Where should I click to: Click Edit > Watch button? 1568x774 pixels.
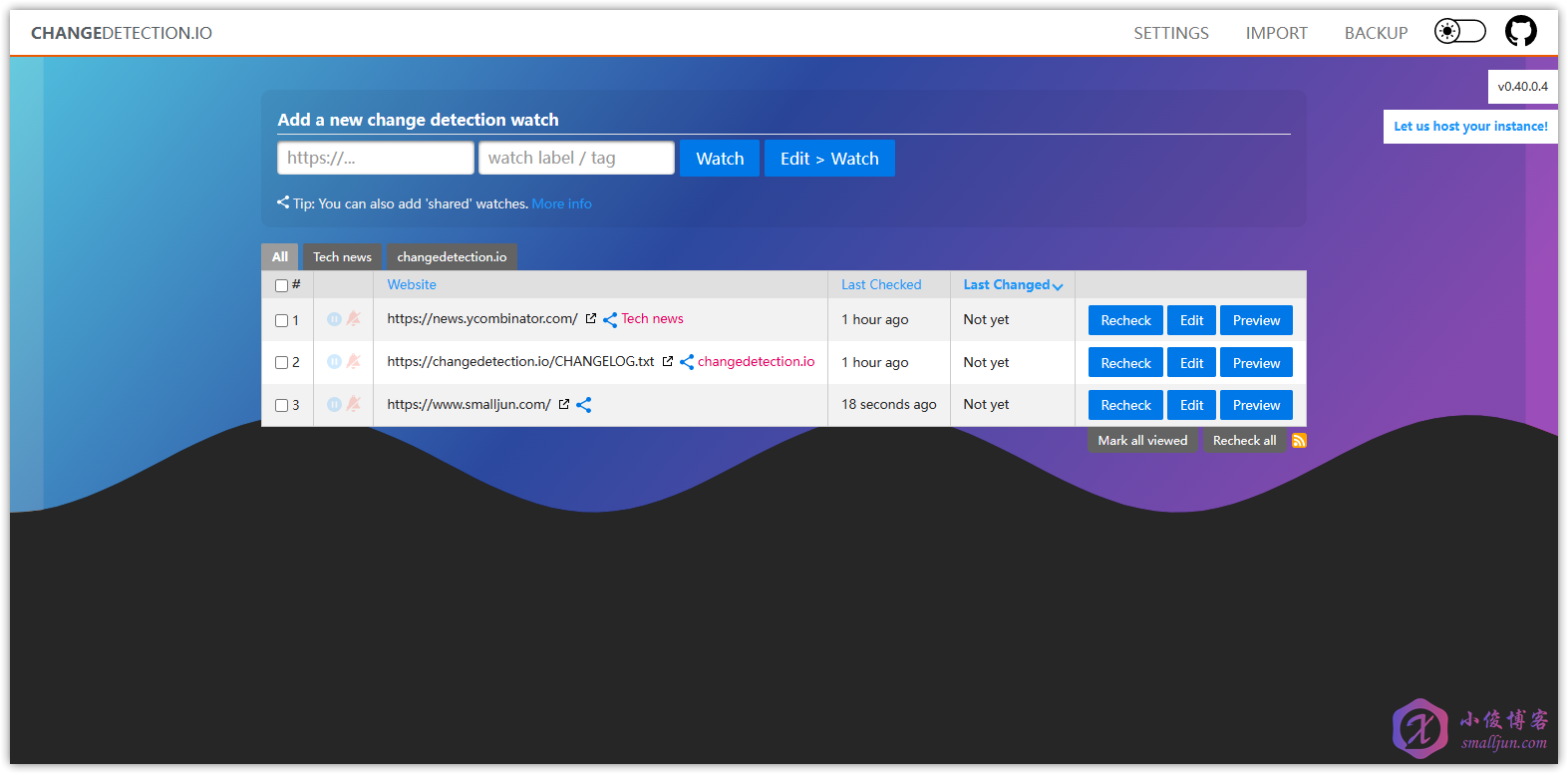829,159
